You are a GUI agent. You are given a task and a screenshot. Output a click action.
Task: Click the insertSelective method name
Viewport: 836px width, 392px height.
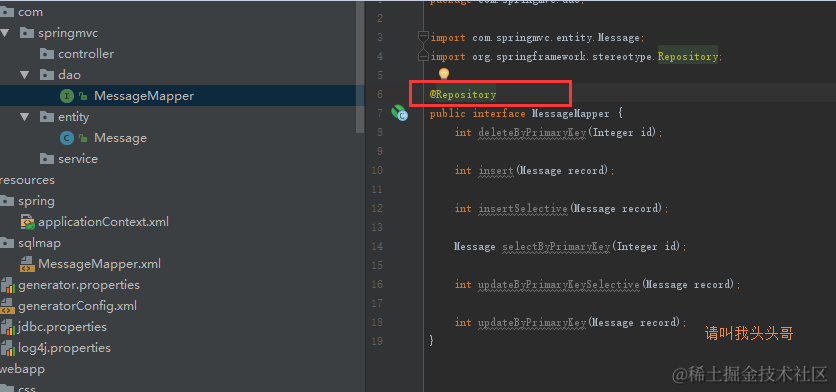[x=522, y=209]
